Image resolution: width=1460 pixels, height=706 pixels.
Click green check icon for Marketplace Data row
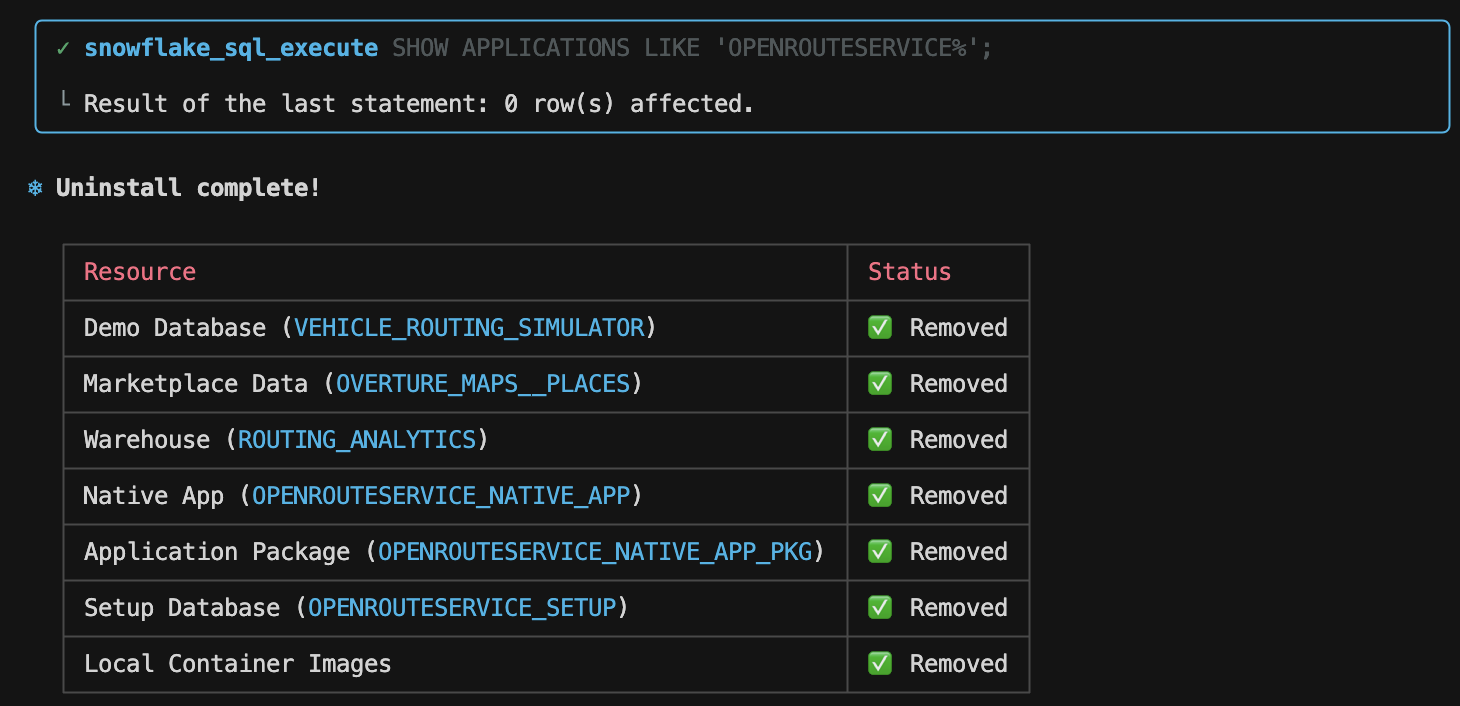(x=880, y=384)
